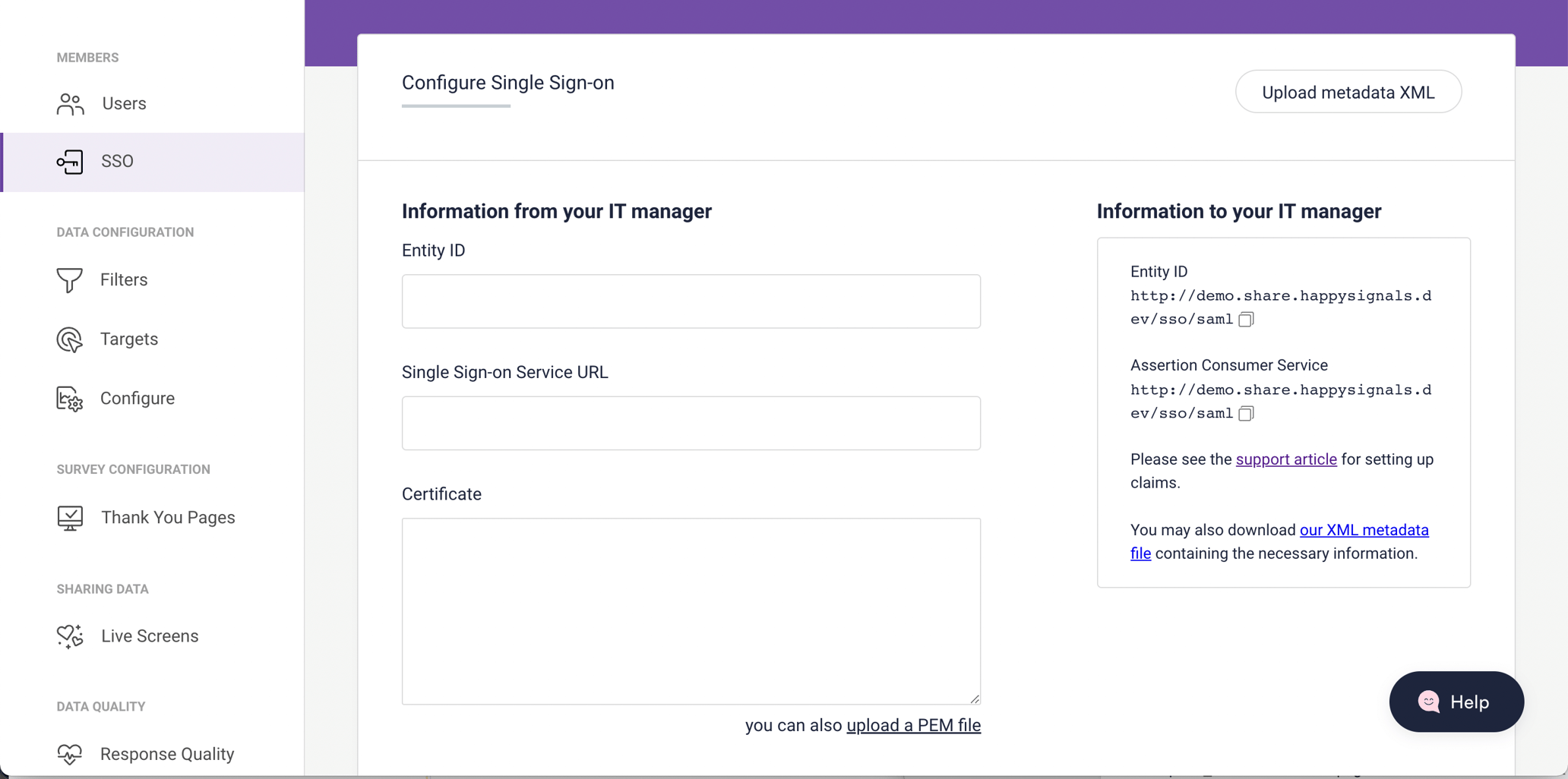Click the Configure gear-document icon

pyautogui.click(x=69, y=399)
